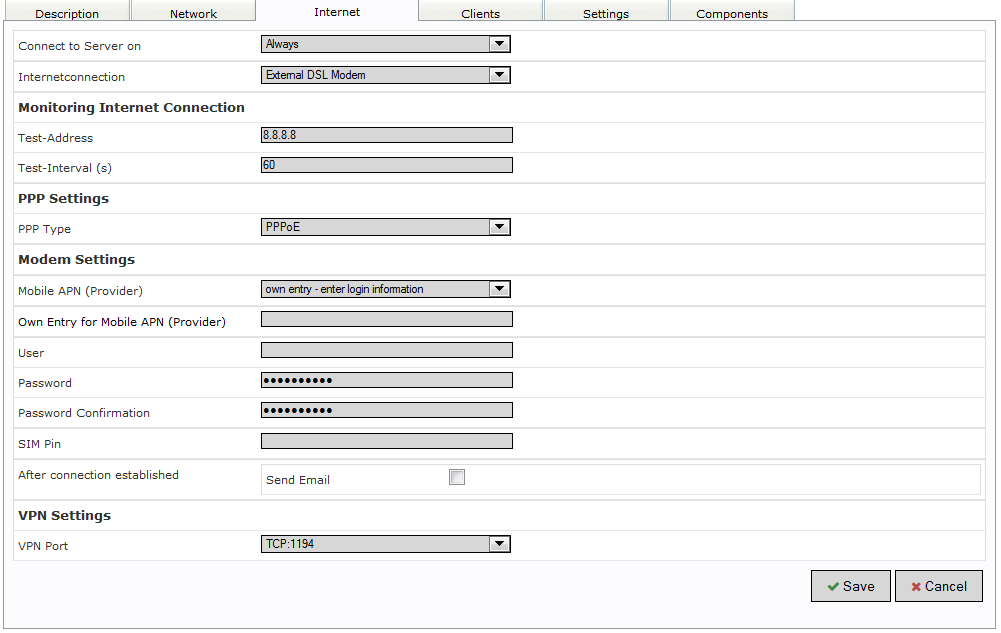Click into the User field
This screenshot has height=633, width=1001.
(386, 350)
